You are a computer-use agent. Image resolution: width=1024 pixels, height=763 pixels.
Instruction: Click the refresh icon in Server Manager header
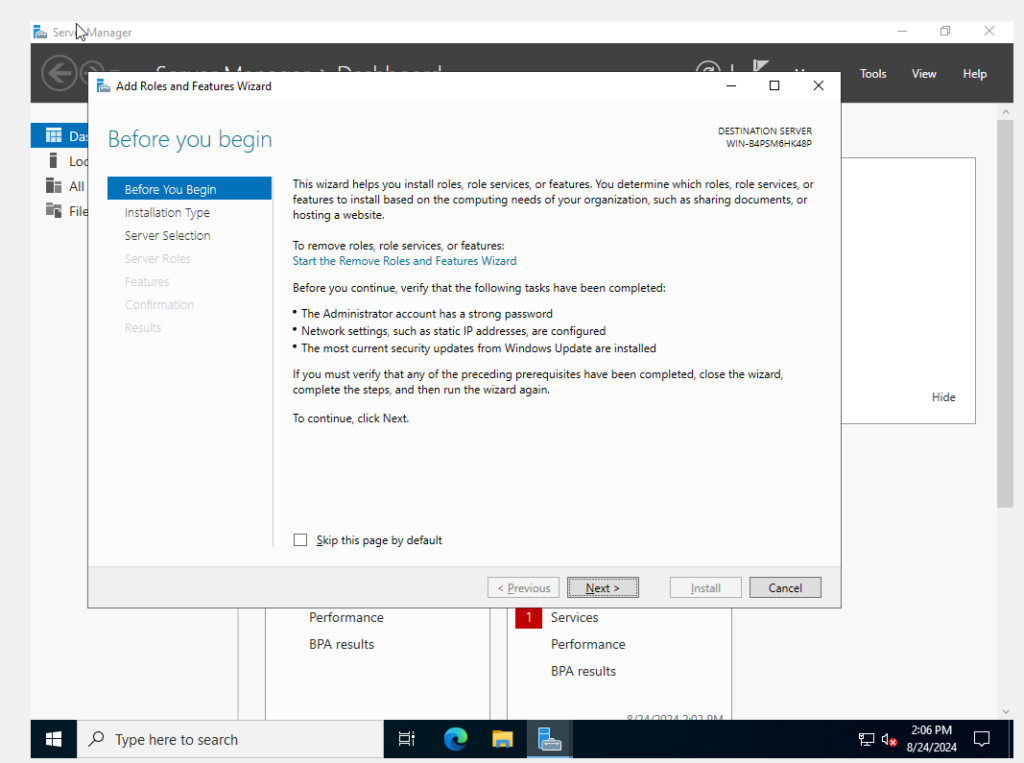click(x=708, y=67)
